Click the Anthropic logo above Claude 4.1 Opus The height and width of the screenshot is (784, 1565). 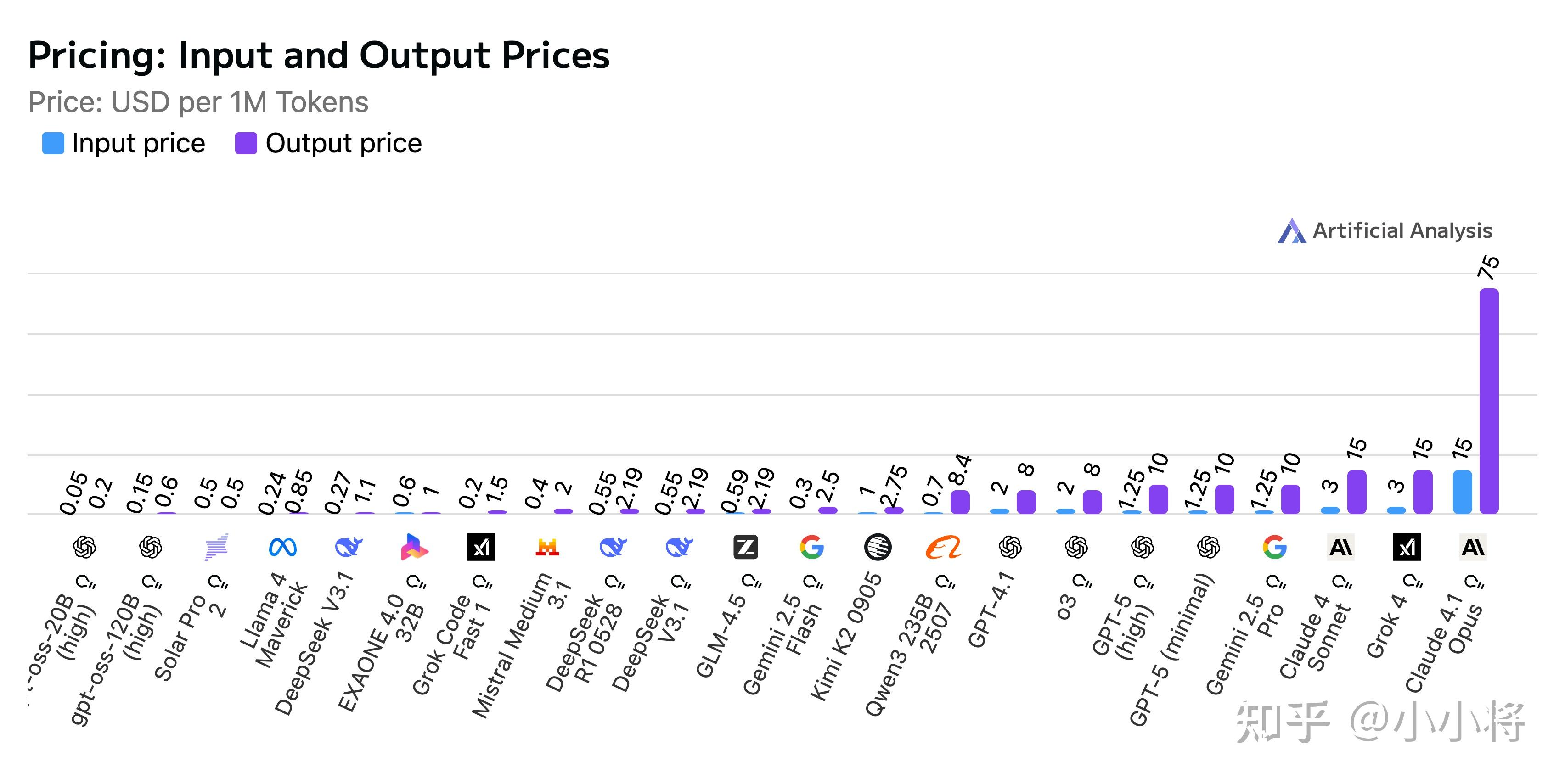pyautogui.click(x=1473, y=547)
